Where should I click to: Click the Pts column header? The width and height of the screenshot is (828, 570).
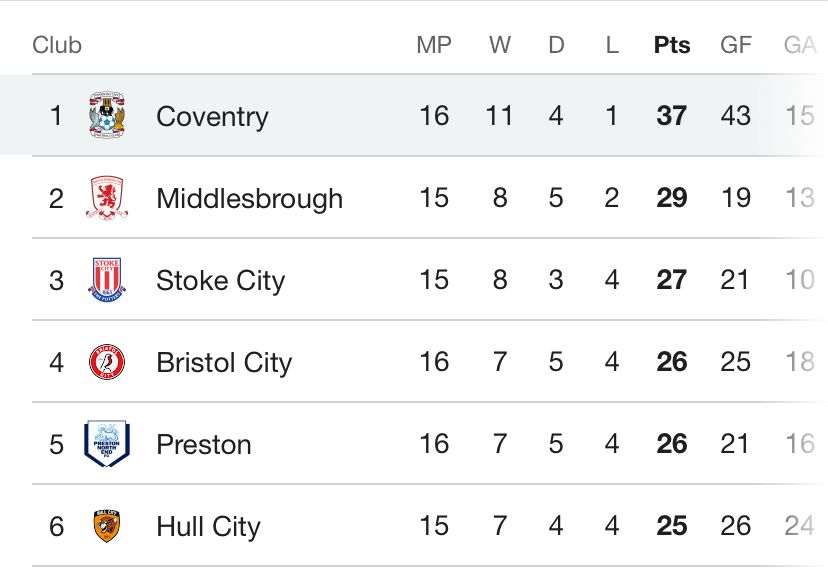672,45
